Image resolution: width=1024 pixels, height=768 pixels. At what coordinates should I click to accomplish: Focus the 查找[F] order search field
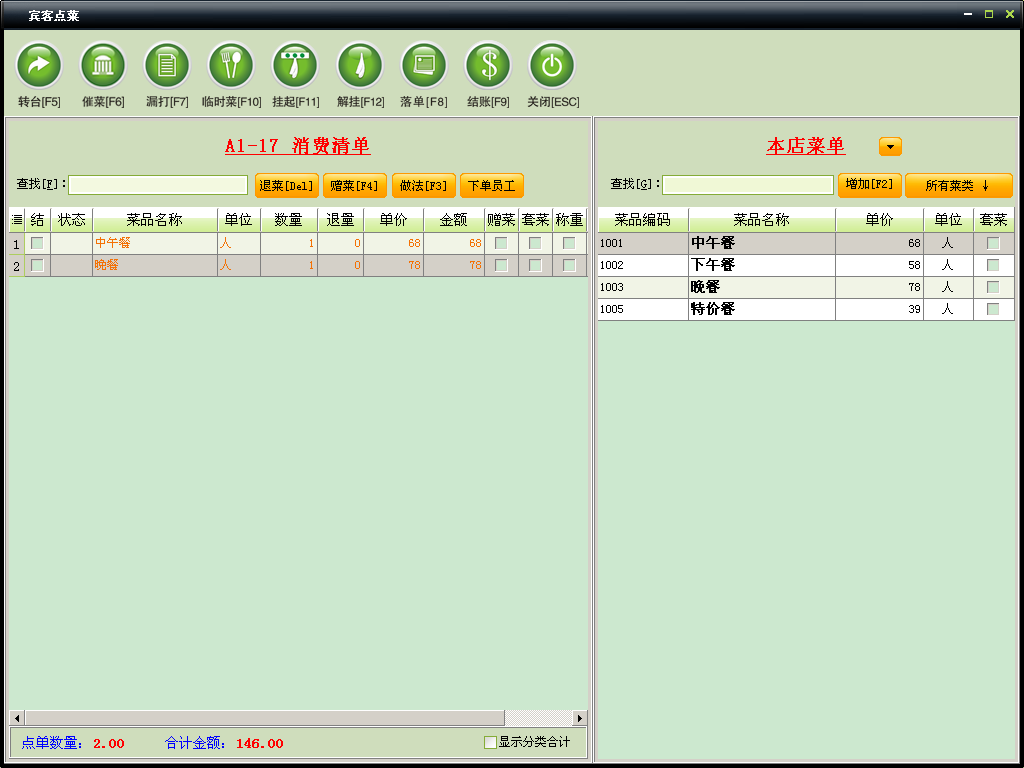coord(158,185)
